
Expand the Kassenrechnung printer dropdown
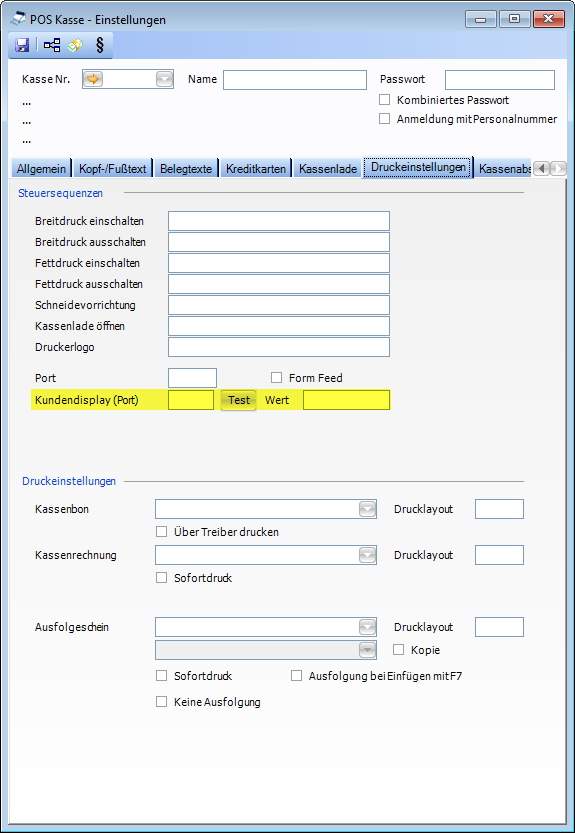coord(367,555)
